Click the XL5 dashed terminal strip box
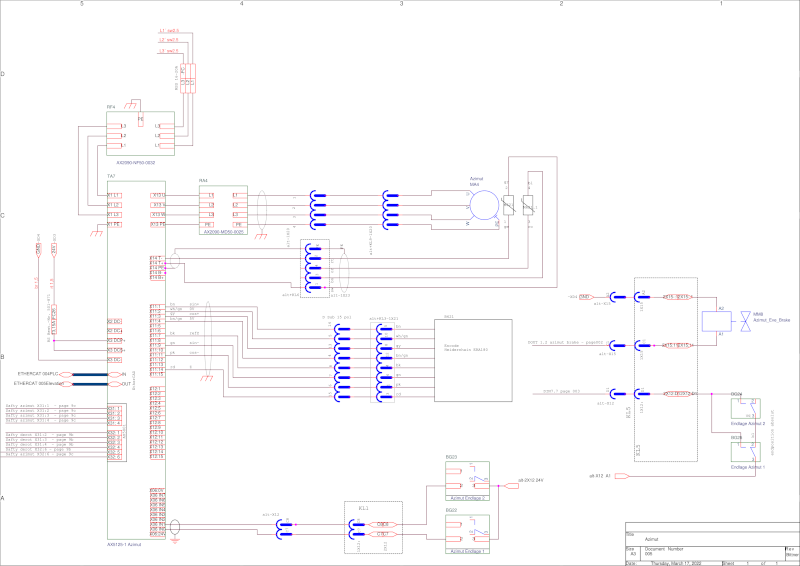The image size is (800, 566). point(665,369)
